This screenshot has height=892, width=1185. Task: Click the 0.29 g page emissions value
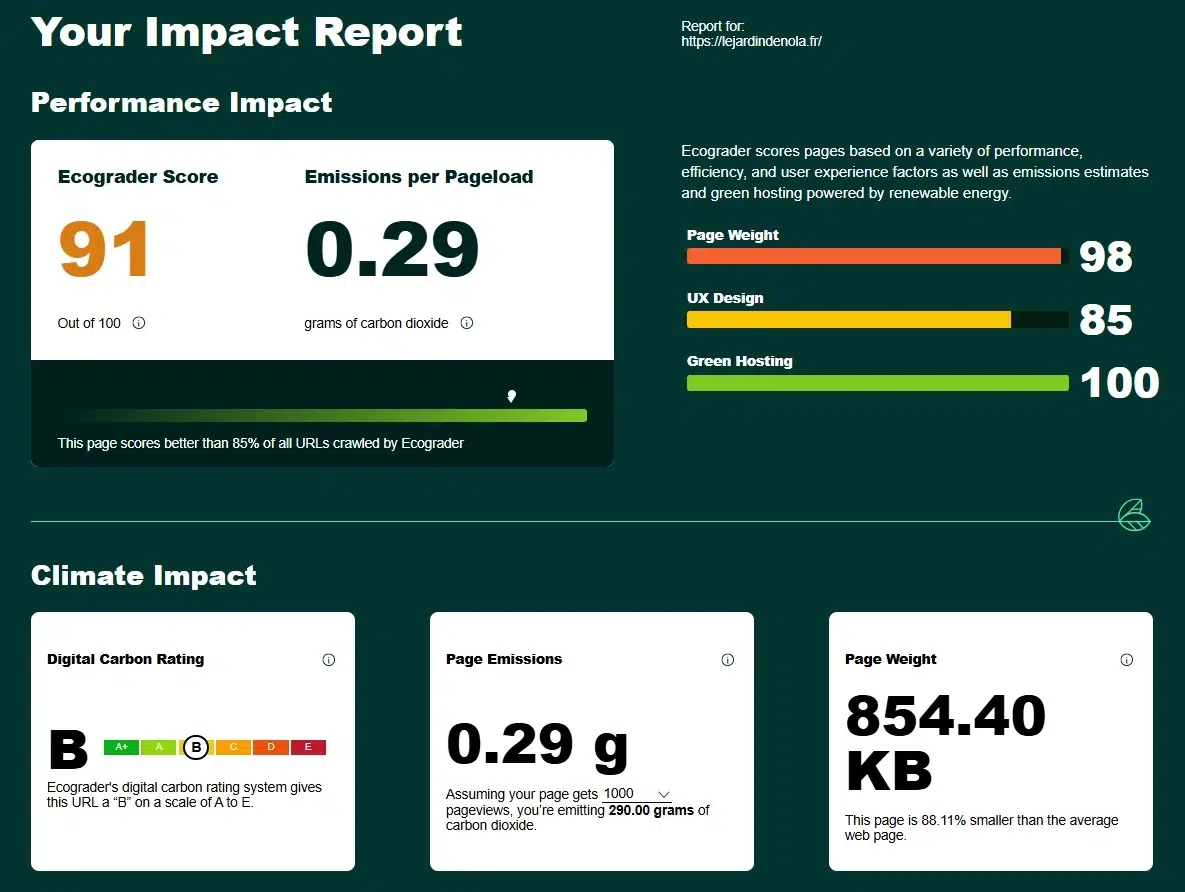tap(537, 745)
